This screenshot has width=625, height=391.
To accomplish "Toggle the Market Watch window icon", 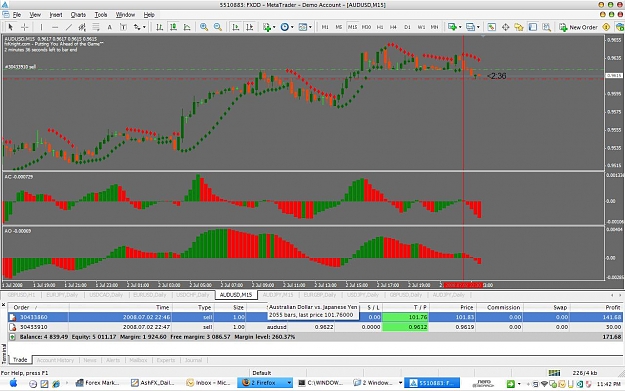I will (x=491, y=27).
